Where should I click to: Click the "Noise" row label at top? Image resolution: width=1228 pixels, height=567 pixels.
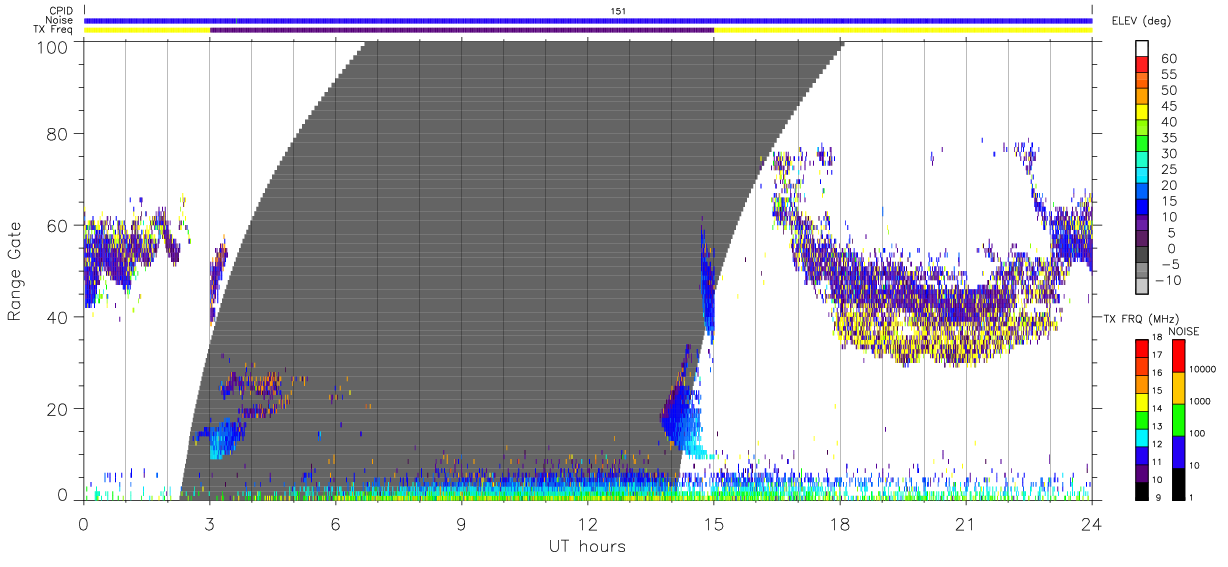coord(61,20)
